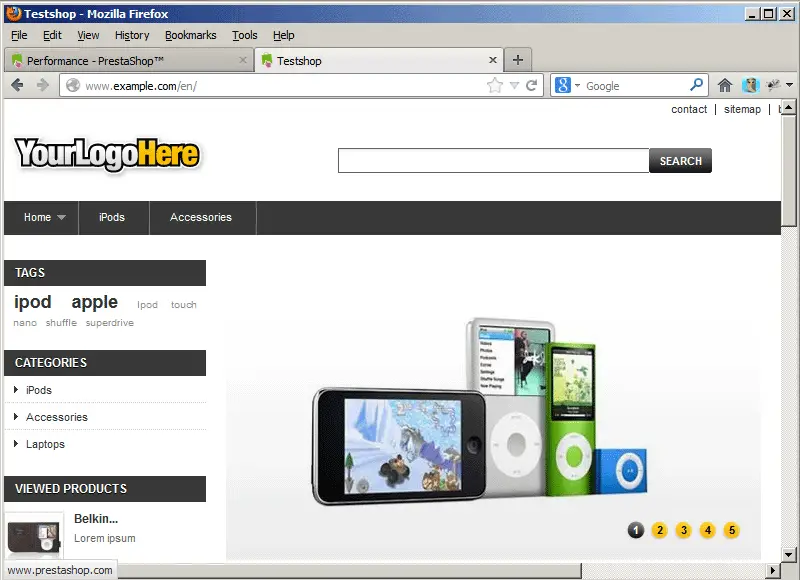
Task: Click the search magnifier icon
Action: click(696, 85)
